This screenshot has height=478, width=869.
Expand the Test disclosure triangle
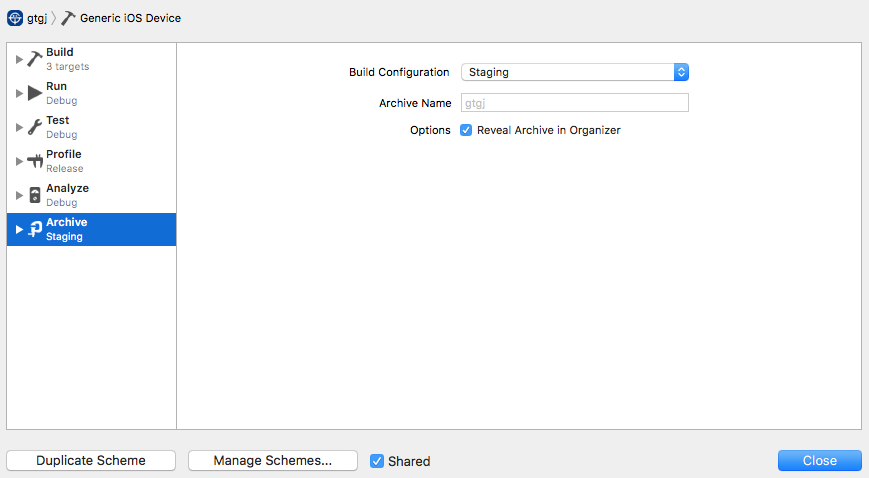19,127
